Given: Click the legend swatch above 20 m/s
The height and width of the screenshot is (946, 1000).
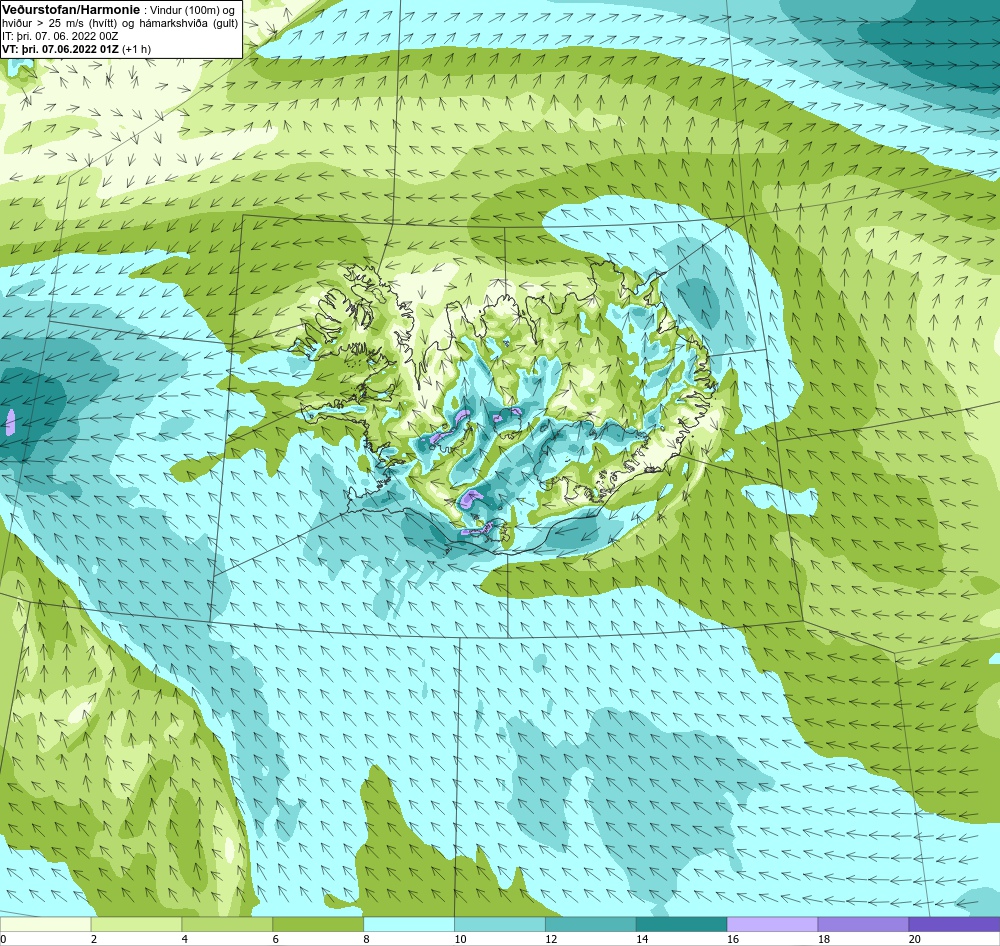Looking at the screenshot, I should point(954,924).
